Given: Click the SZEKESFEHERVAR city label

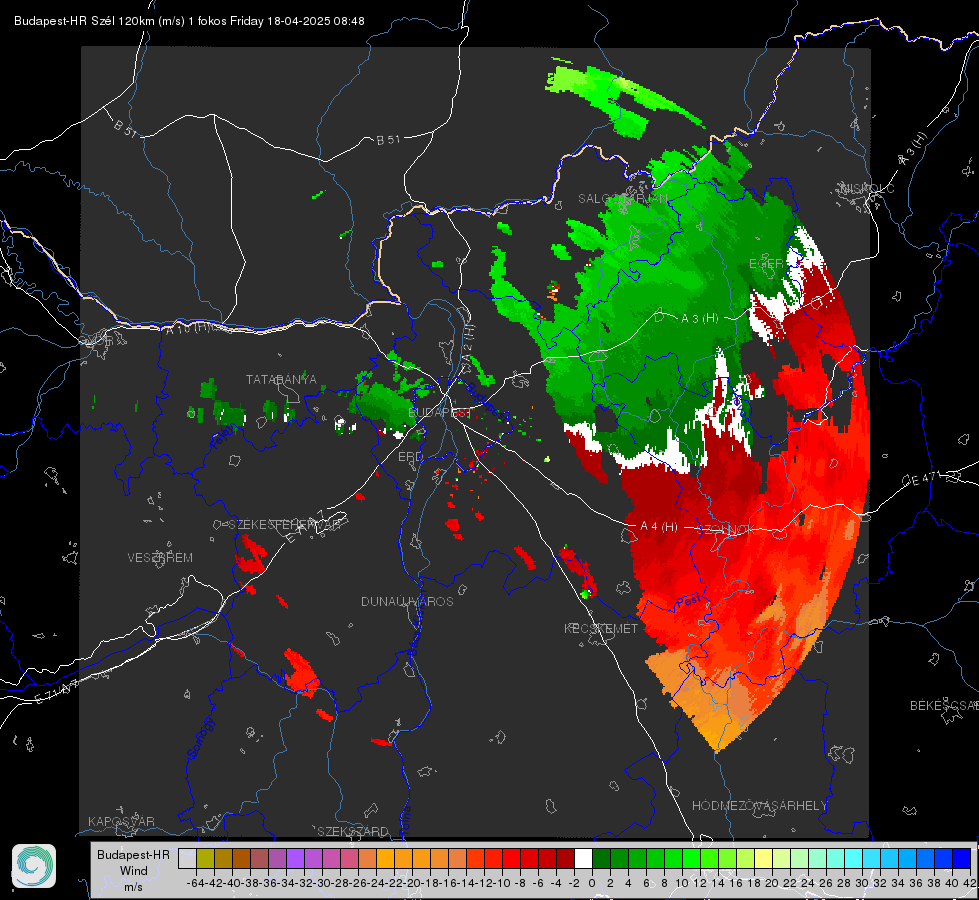Looking at the screenshot, I should pyautogui.click(x=283, y=525).
